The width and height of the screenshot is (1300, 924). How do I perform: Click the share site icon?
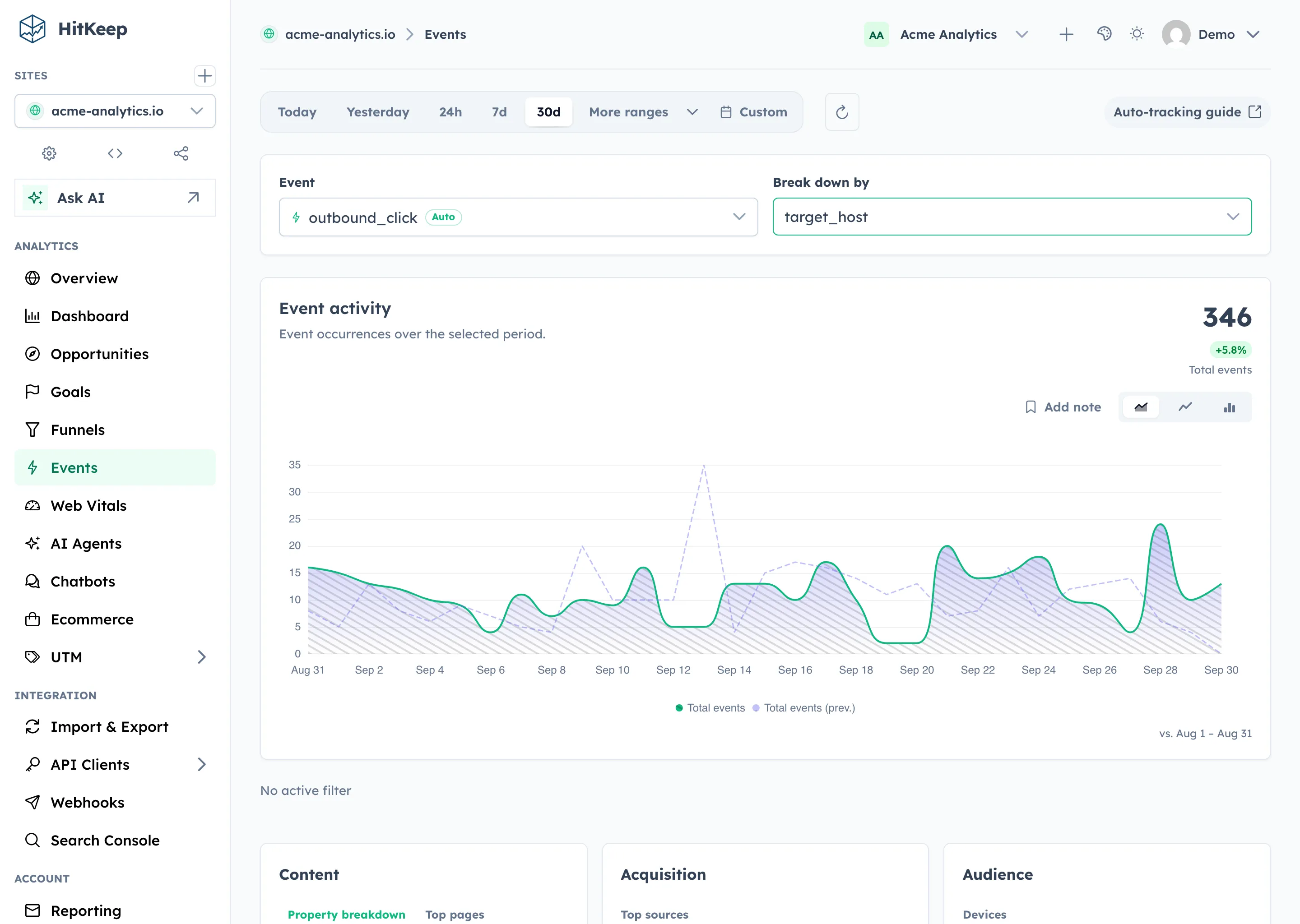point(181,153)
